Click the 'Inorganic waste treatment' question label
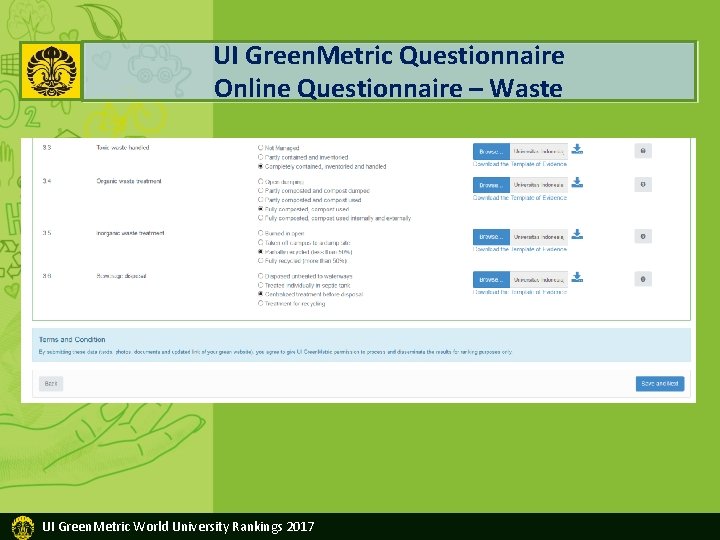 click(130, 233)
